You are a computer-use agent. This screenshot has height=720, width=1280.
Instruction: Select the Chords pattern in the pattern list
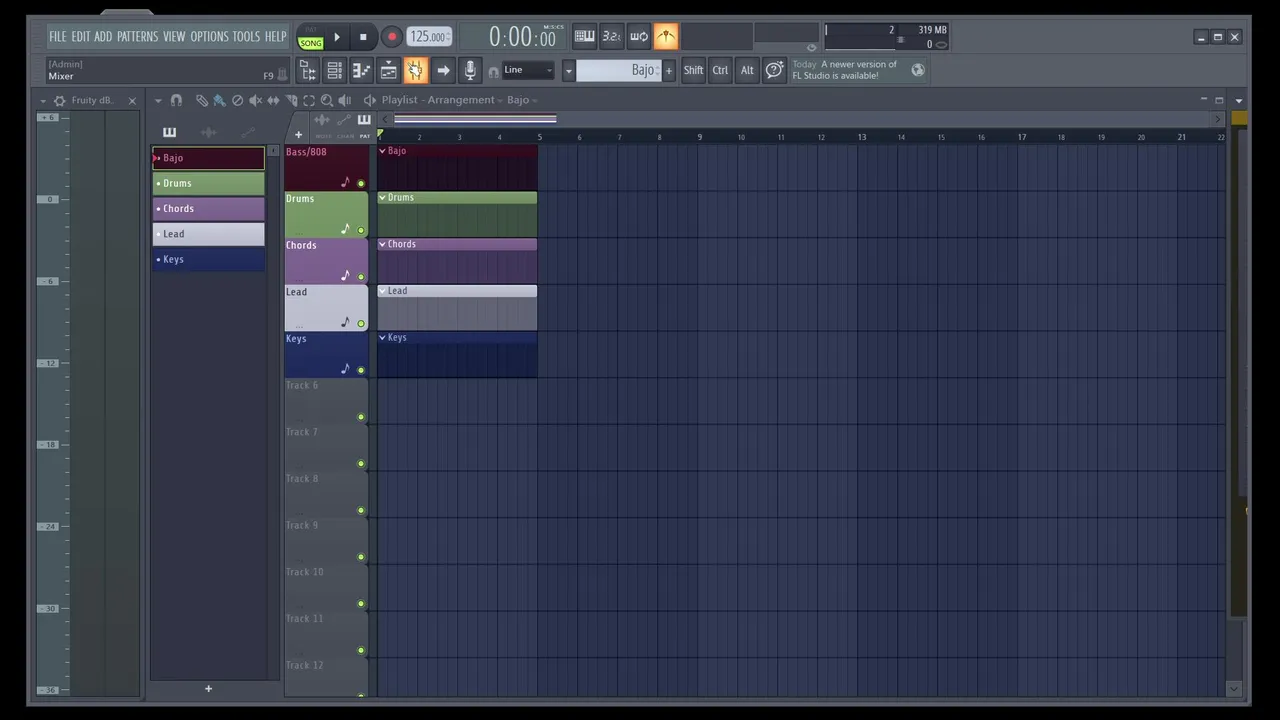[x=208, y=208]
